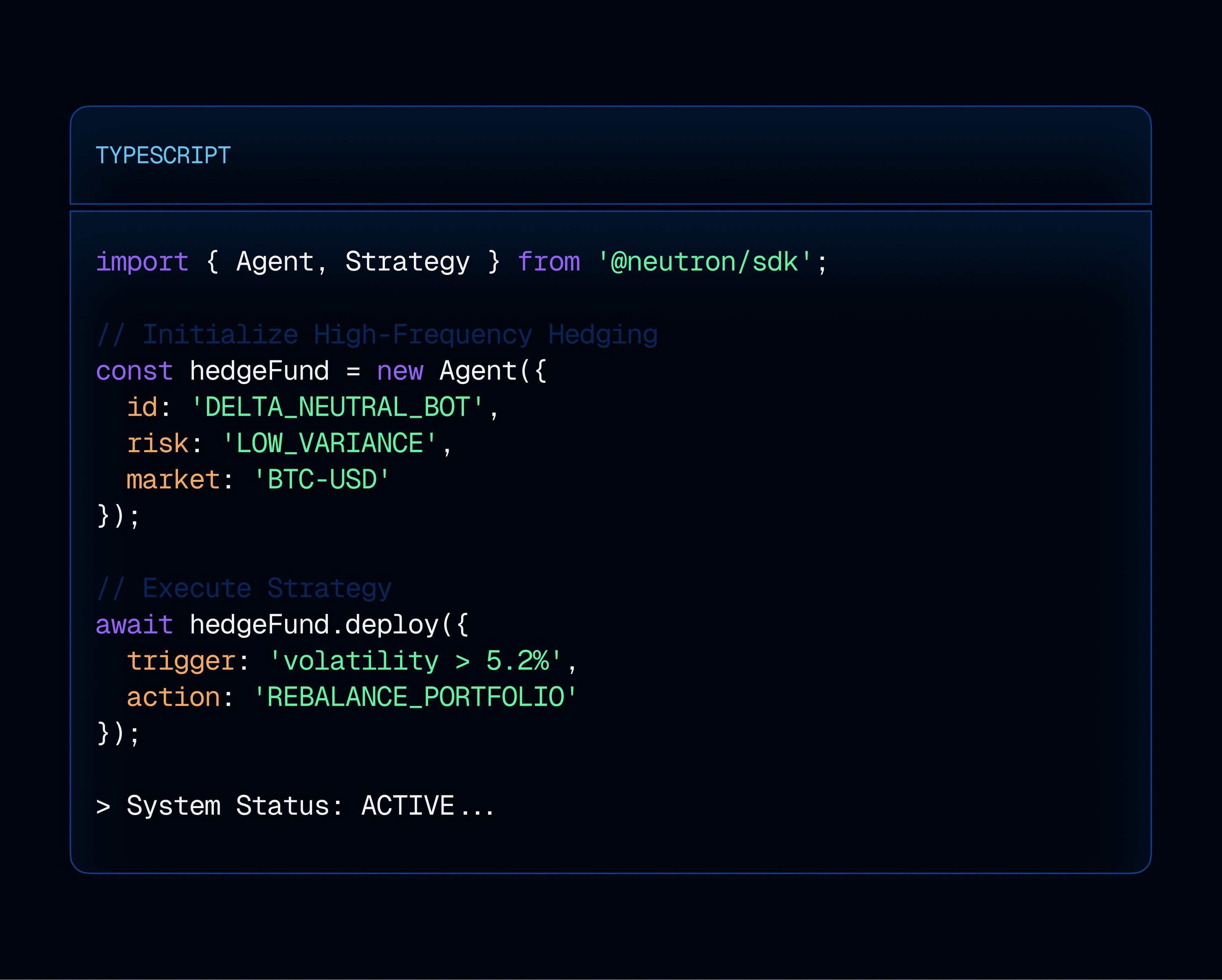Click the 'volatility > 5.2%' string
The height and width of the screenshot is (980, 1222).
pos(415,661)
